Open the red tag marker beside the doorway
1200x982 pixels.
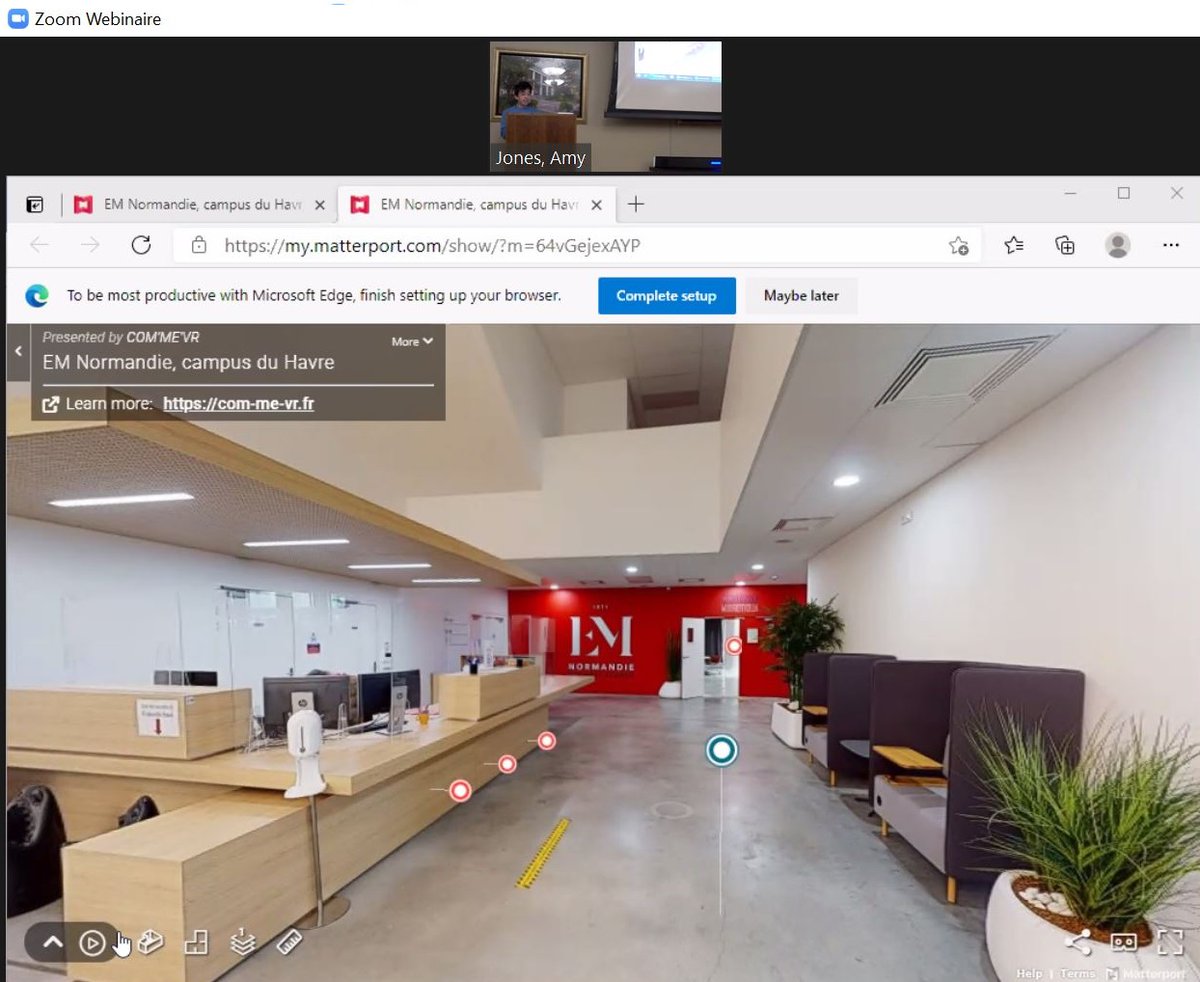pyautogui.click(x=734, y=646)
